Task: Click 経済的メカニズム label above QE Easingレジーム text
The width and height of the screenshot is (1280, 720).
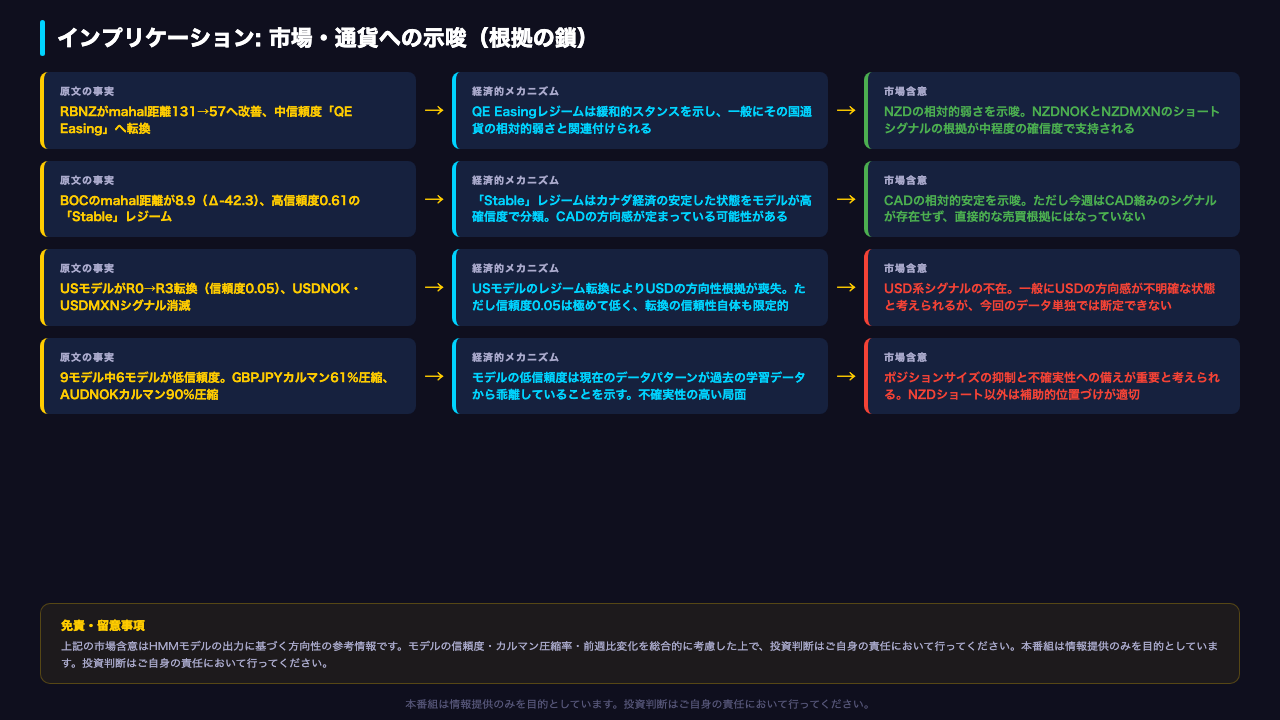Action: point(516,92)
